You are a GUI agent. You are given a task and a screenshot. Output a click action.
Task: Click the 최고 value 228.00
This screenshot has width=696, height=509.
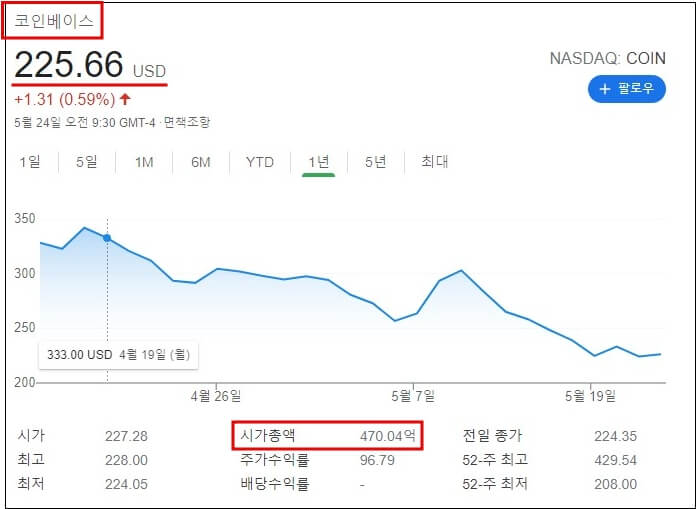126,460
